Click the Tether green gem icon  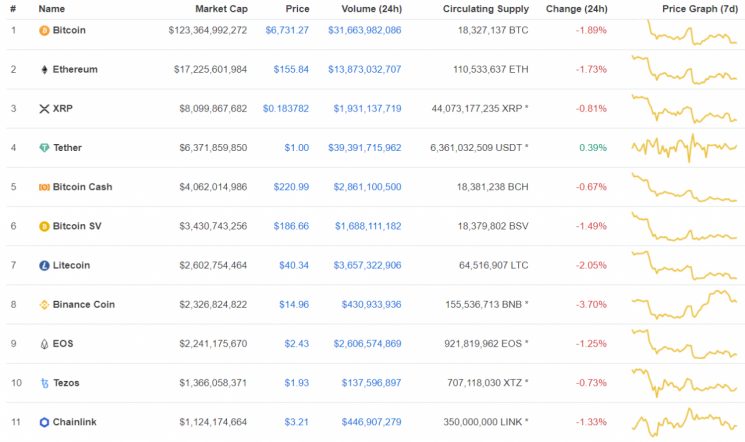pyautogui.click(x=44, y=148)
